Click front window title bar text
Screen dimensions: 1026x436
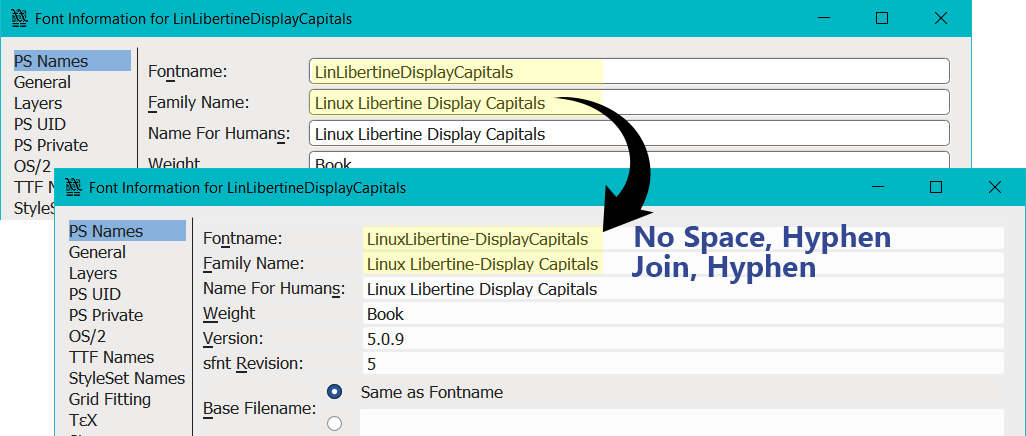(x=247, y=188)
